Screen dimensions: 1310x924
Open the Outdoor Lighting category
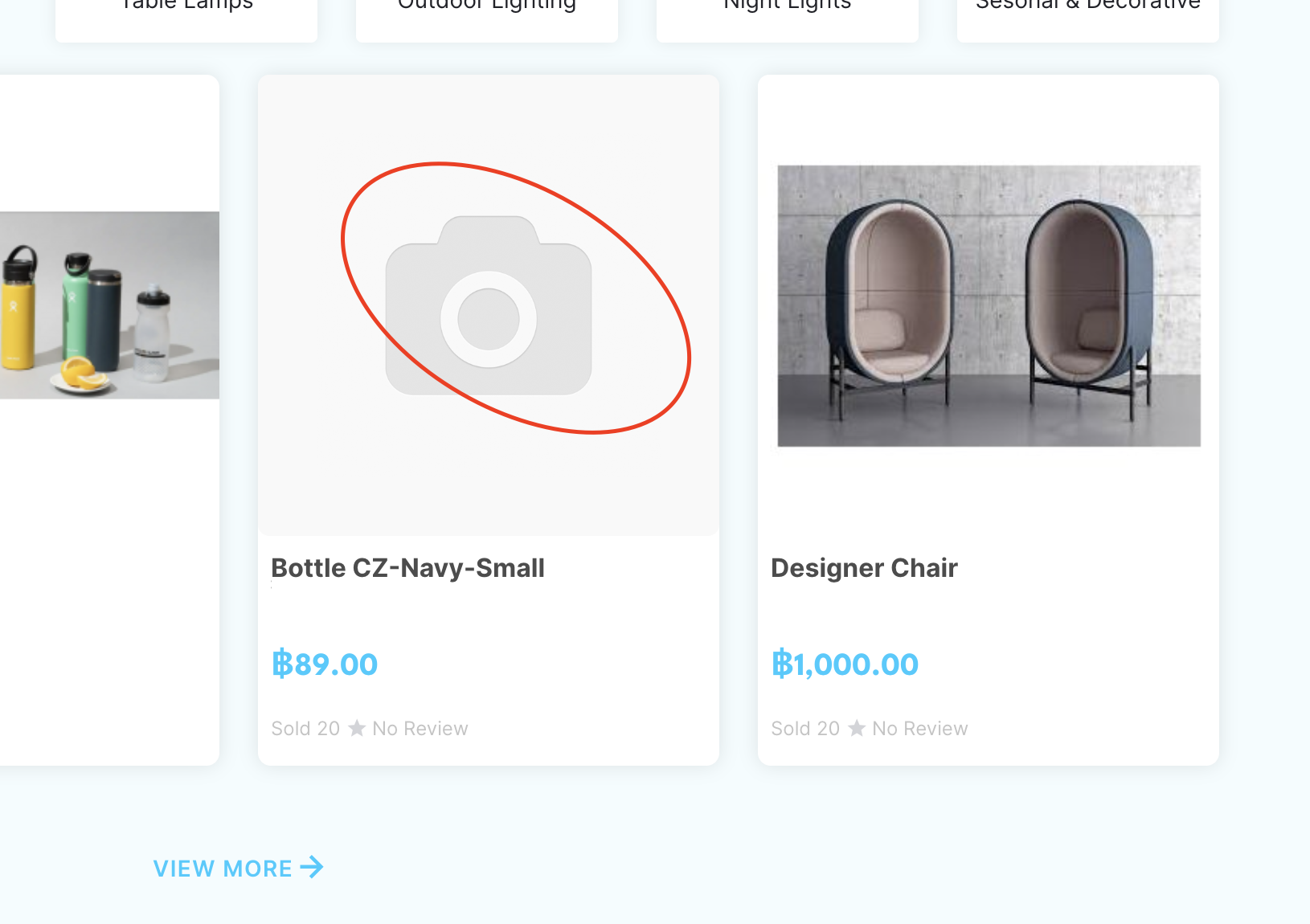[487, 8]
